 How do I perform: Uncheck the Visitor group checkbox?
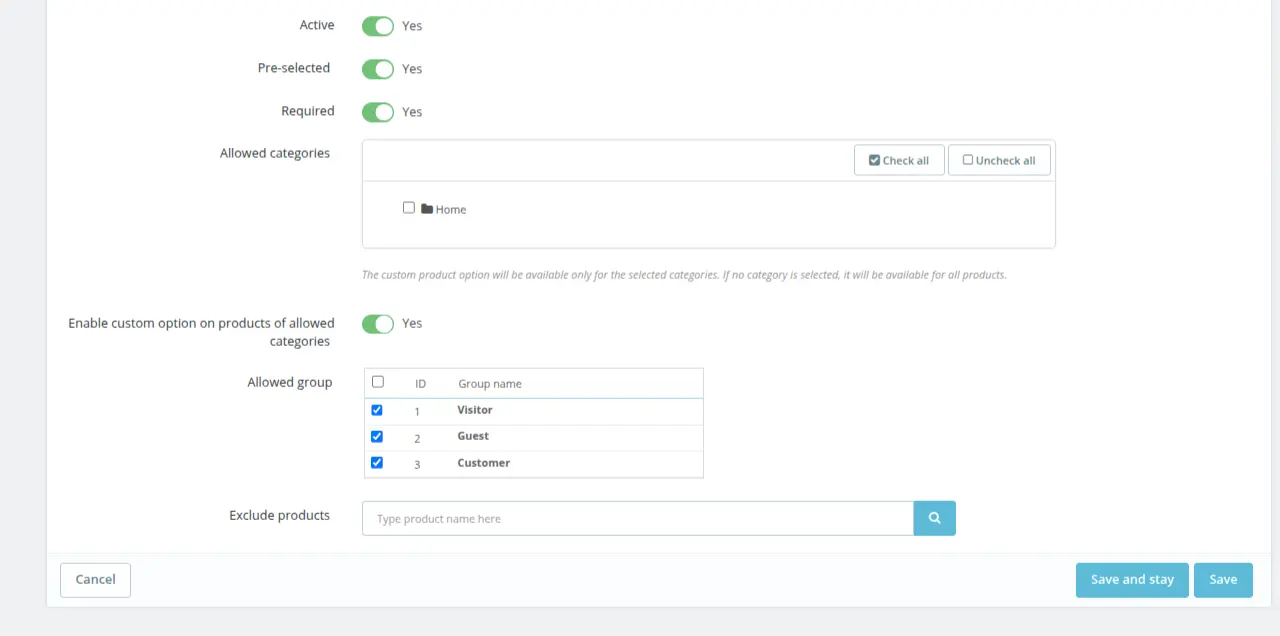click(x=377, y=410)
